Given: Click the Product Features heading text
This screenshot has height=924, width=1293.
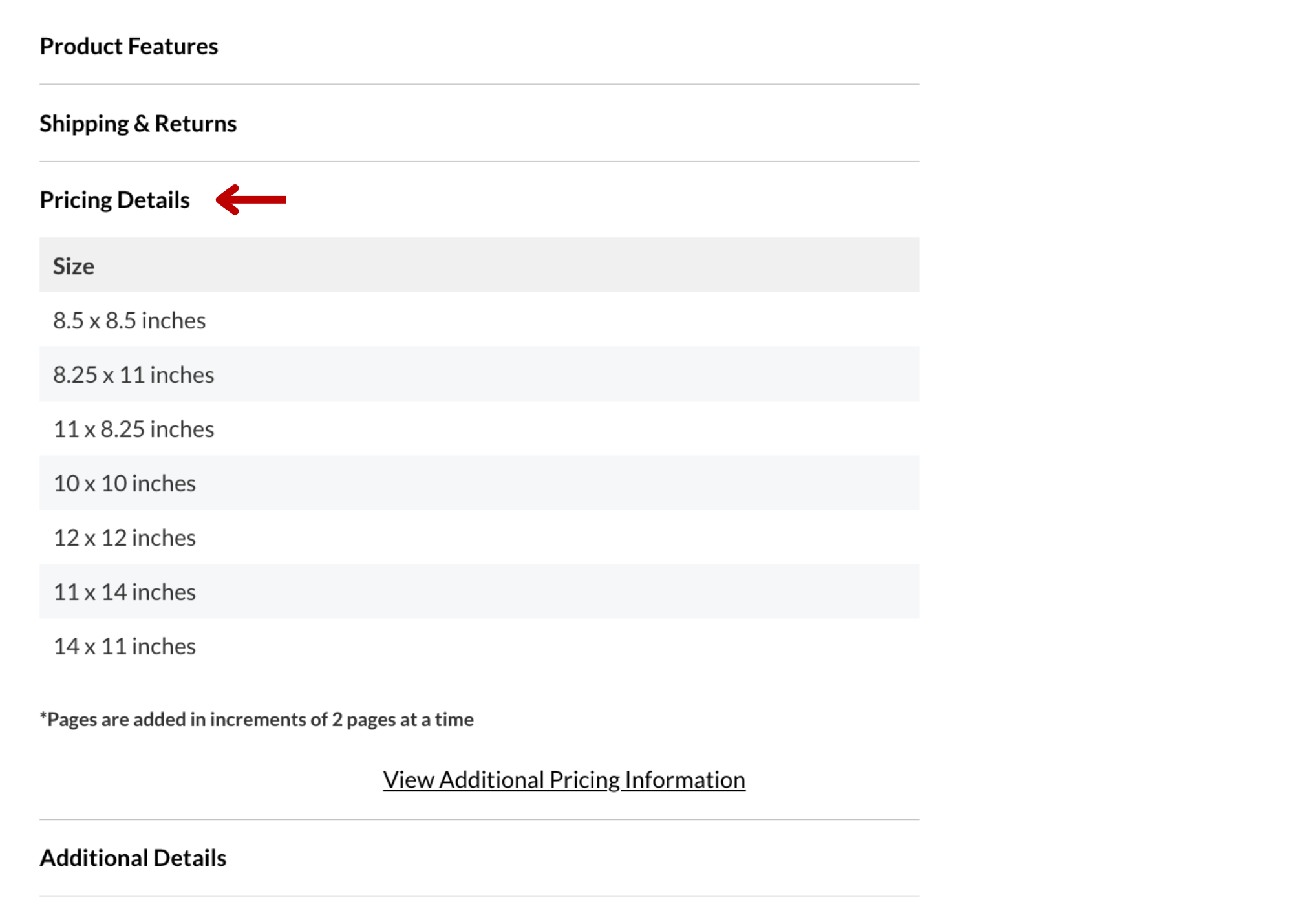Looking at the screenshot, I should tap(128, 45).
